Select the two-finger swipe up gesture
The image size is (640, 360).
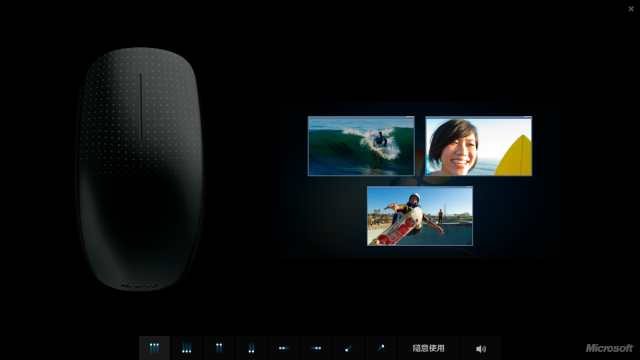tap(219, 348)
